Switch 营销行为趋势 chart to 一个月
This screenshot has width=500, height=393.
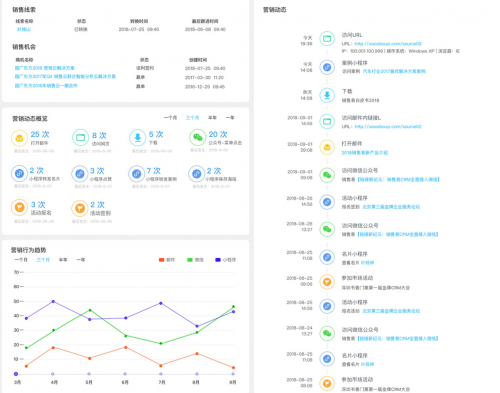click(21, 260)
